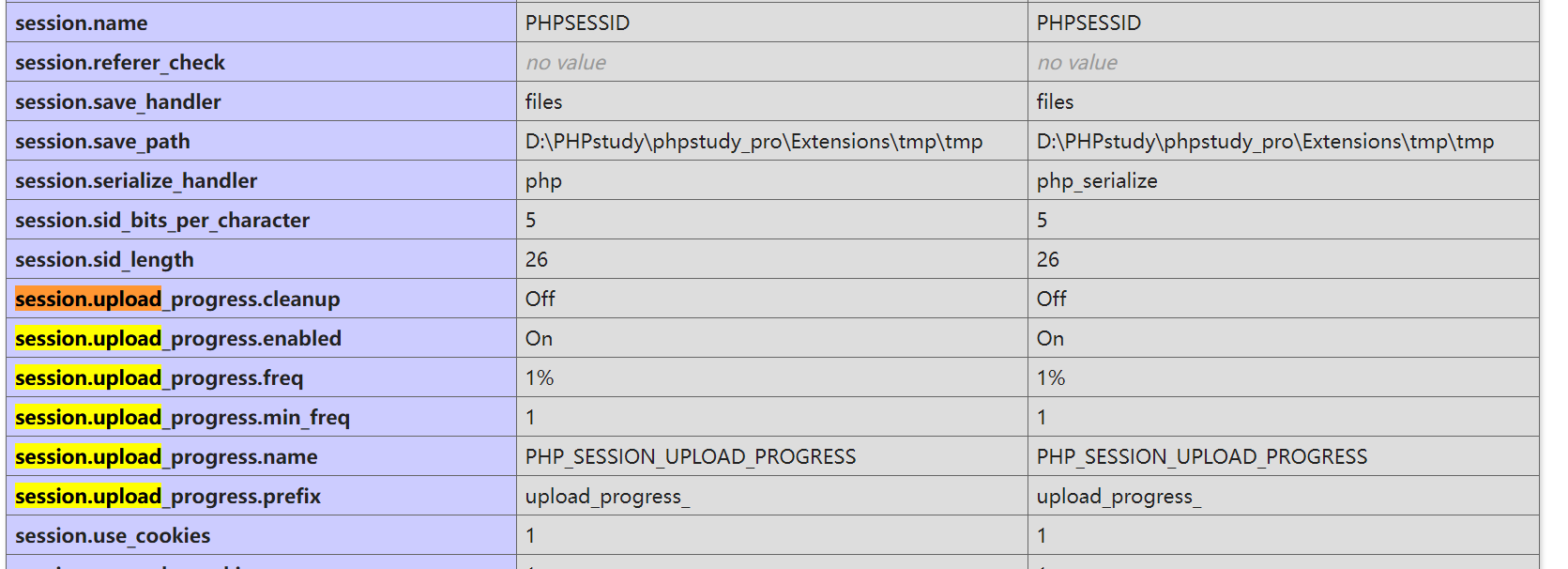Select the session.referer_check directive name
This screenshot has width=1568, height=569.
tap(120, 62)
